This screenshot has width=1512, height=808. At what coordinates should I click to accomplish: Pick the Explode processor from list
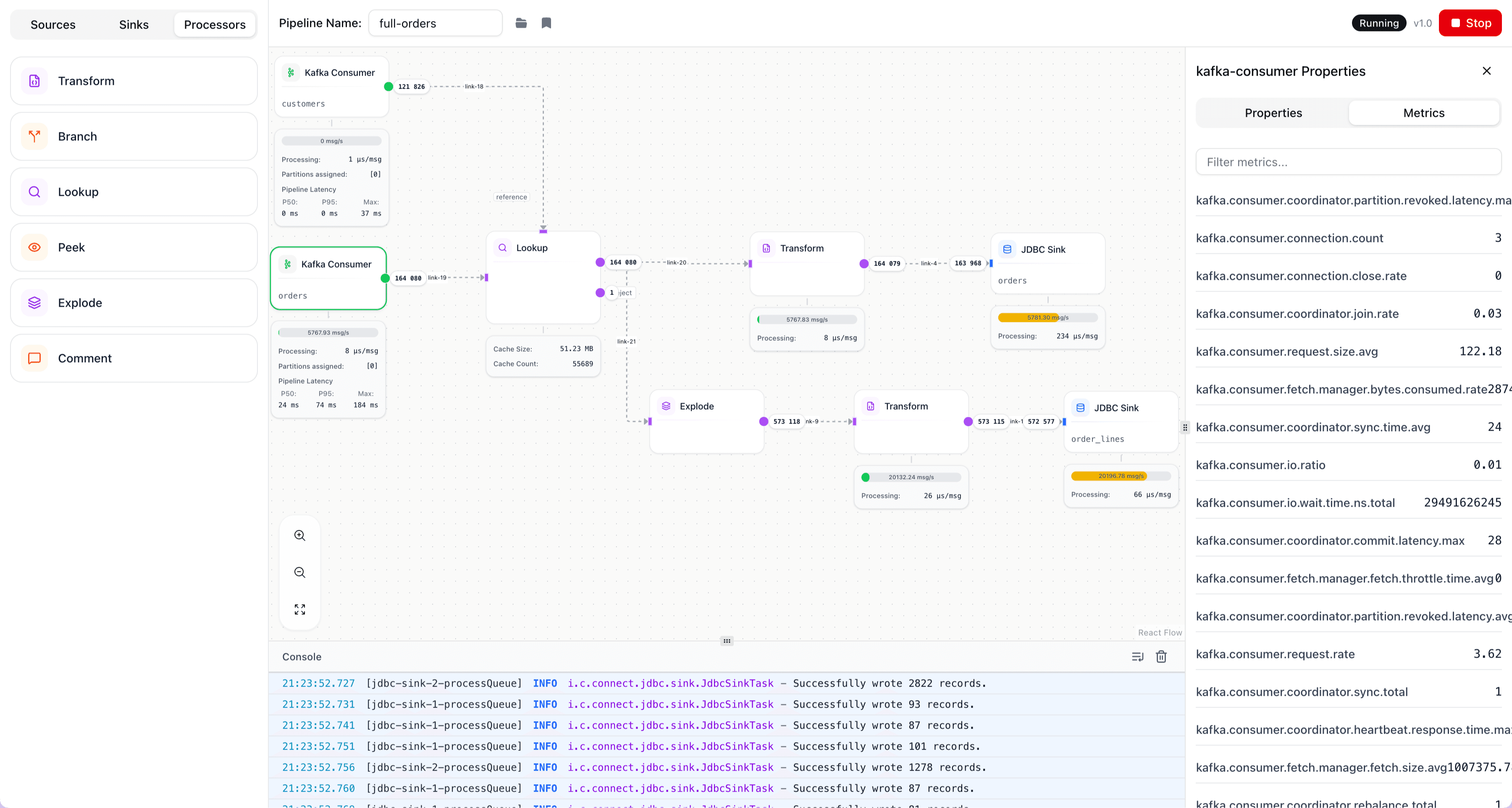134,303
